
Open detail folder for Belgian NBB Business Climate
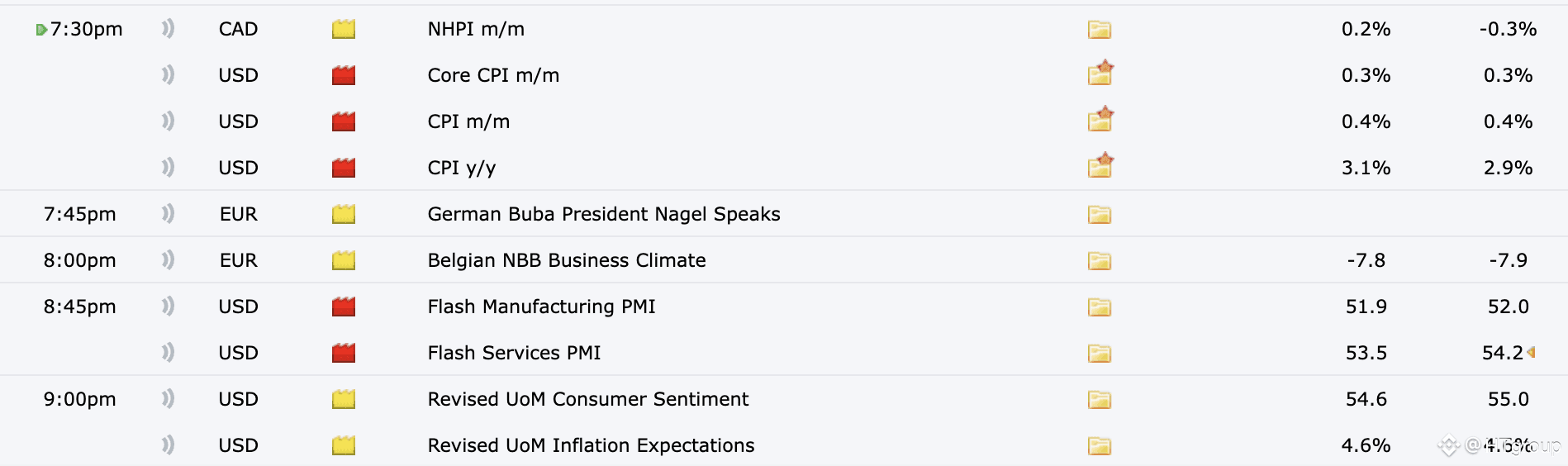[x=1099, y=261]
